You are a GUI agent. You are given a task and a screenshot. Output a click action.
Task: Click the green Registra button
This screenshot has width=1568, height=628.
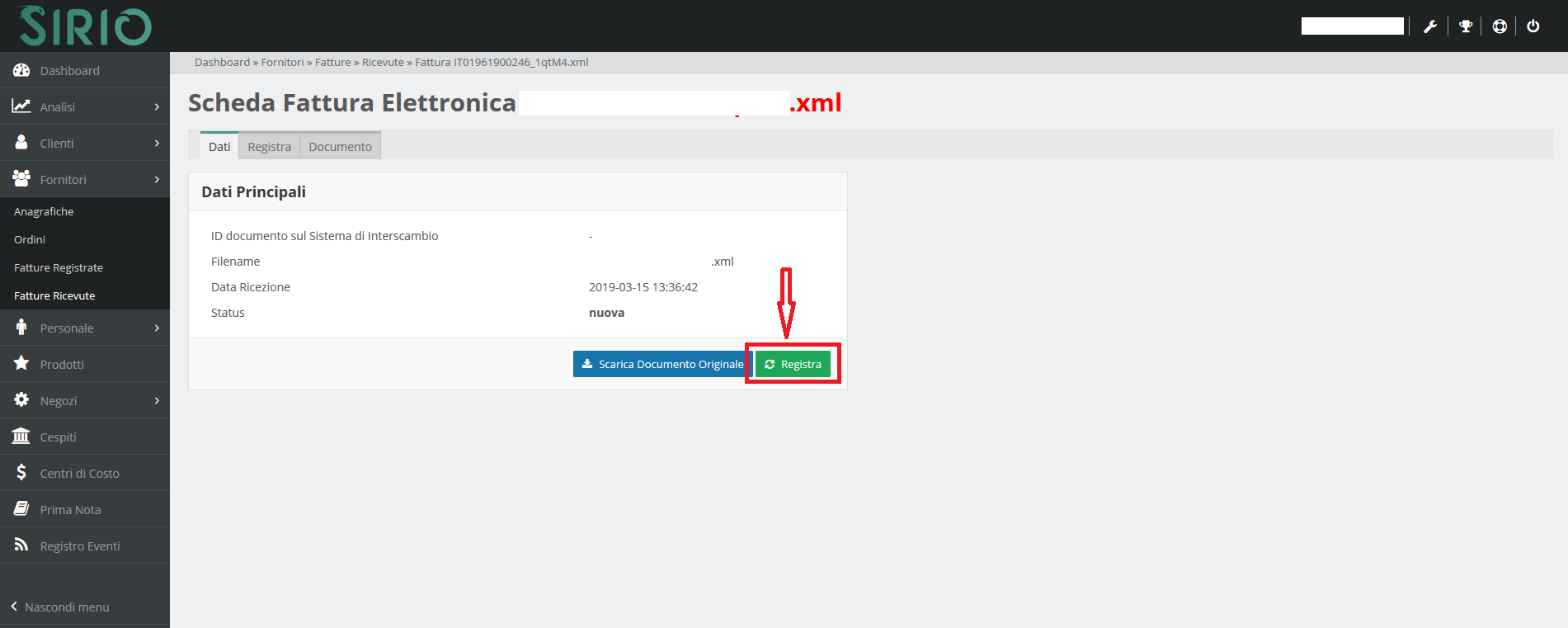pos(793,364)
